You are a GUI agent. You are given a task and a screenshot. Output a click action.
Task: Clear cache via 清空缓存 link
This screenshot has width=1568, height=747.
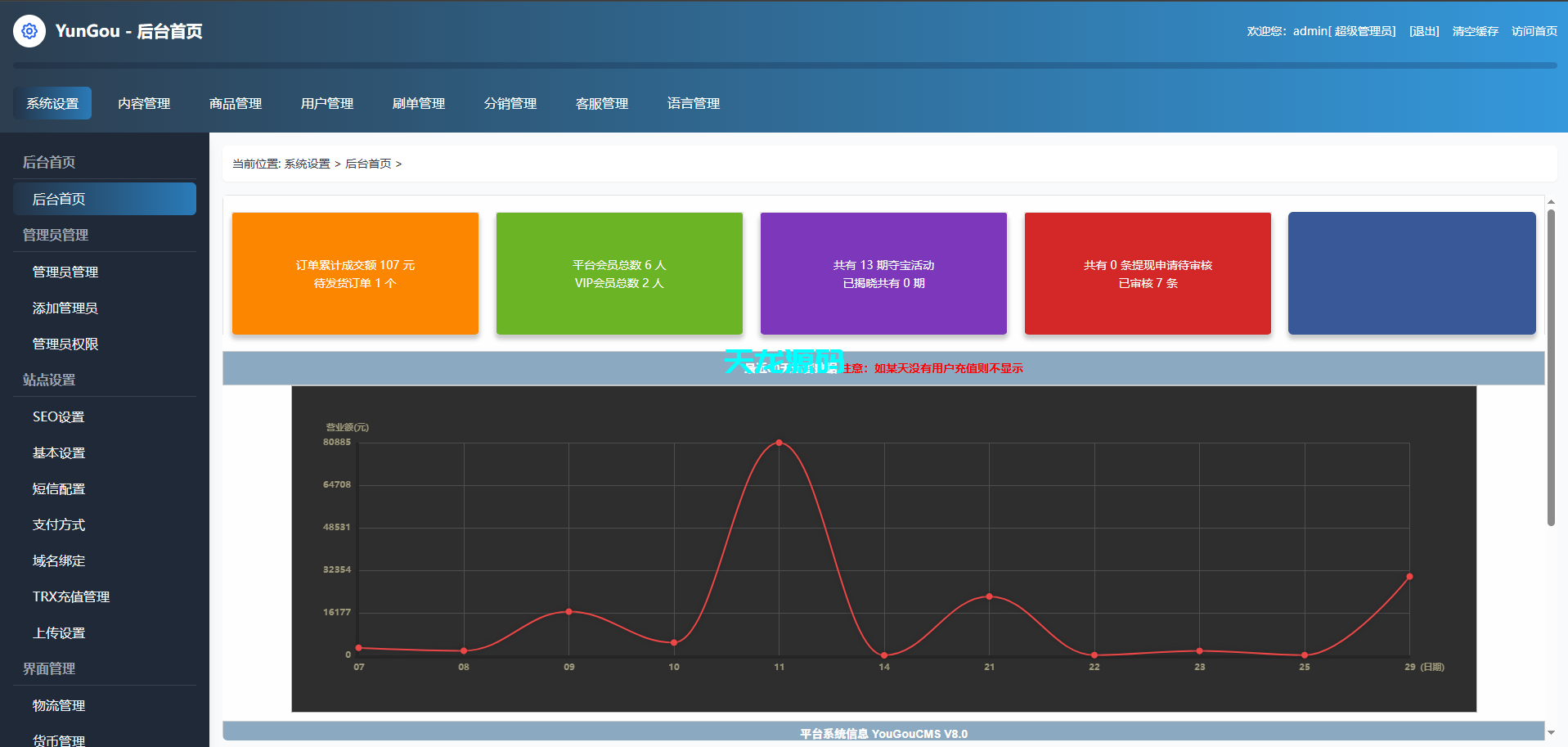pyautogui.click(x=1475, y=31)
